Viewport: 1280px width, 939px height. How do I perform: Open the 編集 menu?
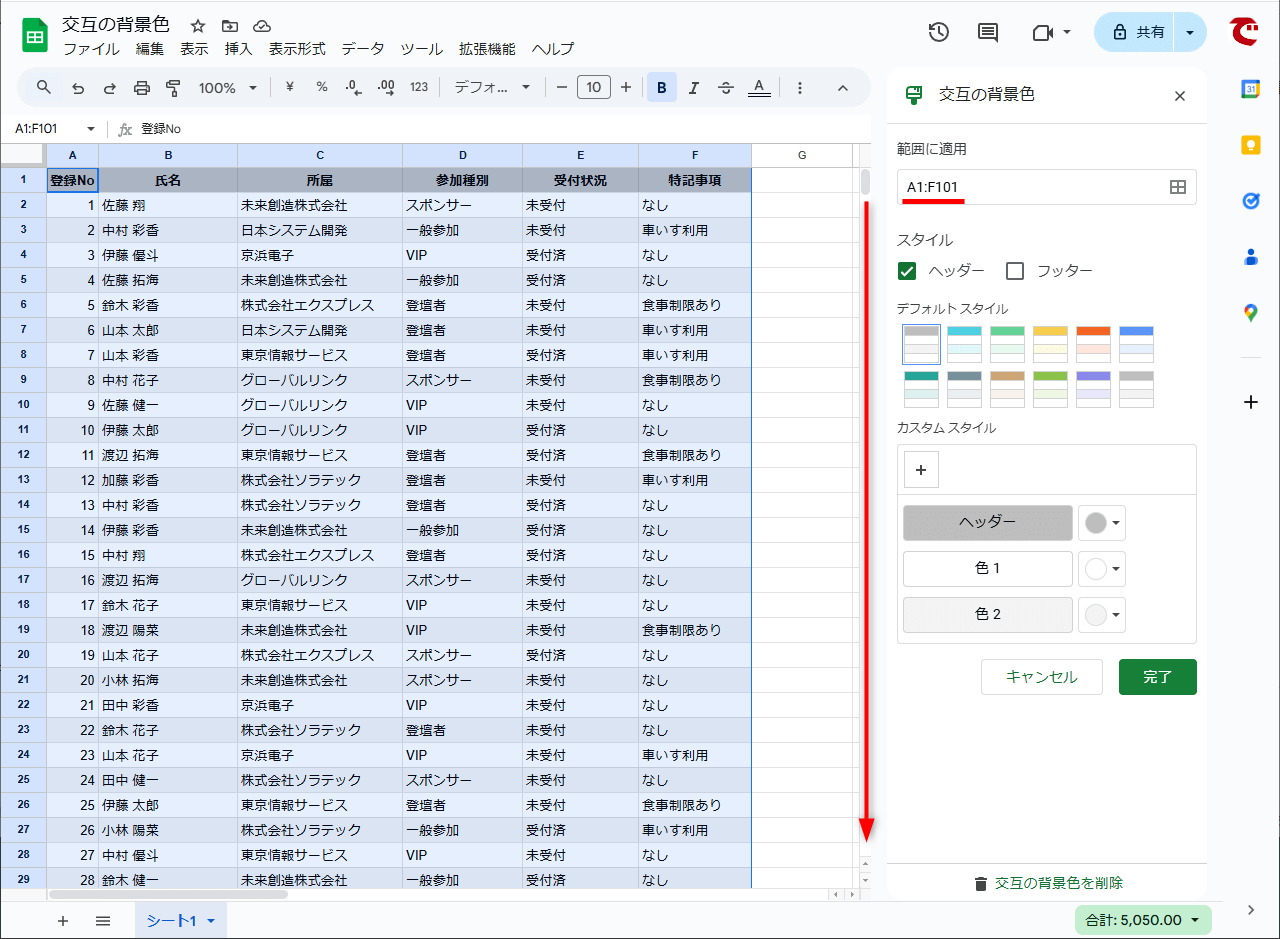(x=150, y=49)
